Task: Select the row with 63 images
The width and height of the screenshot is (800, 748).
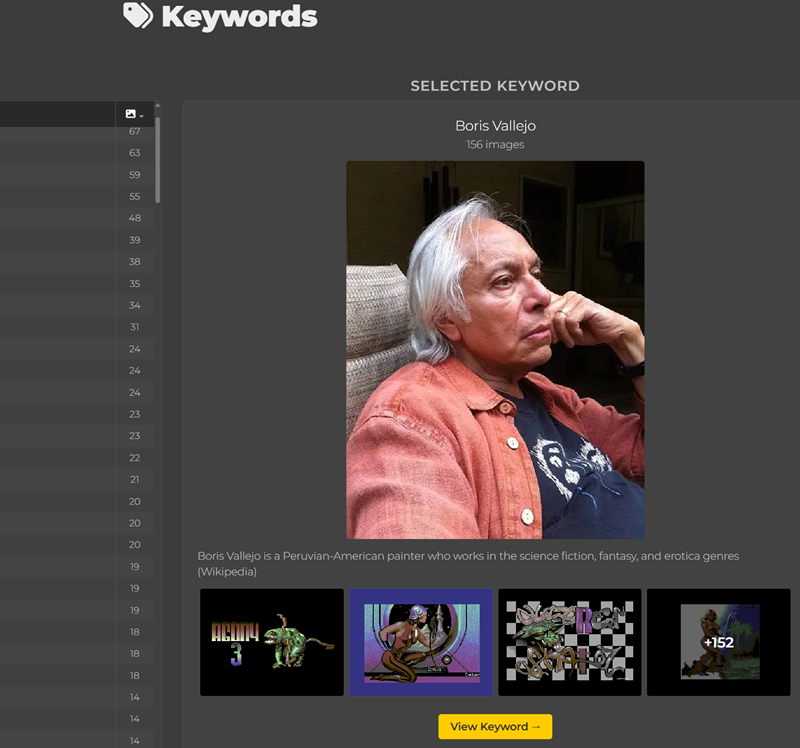Action: point(77,153)
